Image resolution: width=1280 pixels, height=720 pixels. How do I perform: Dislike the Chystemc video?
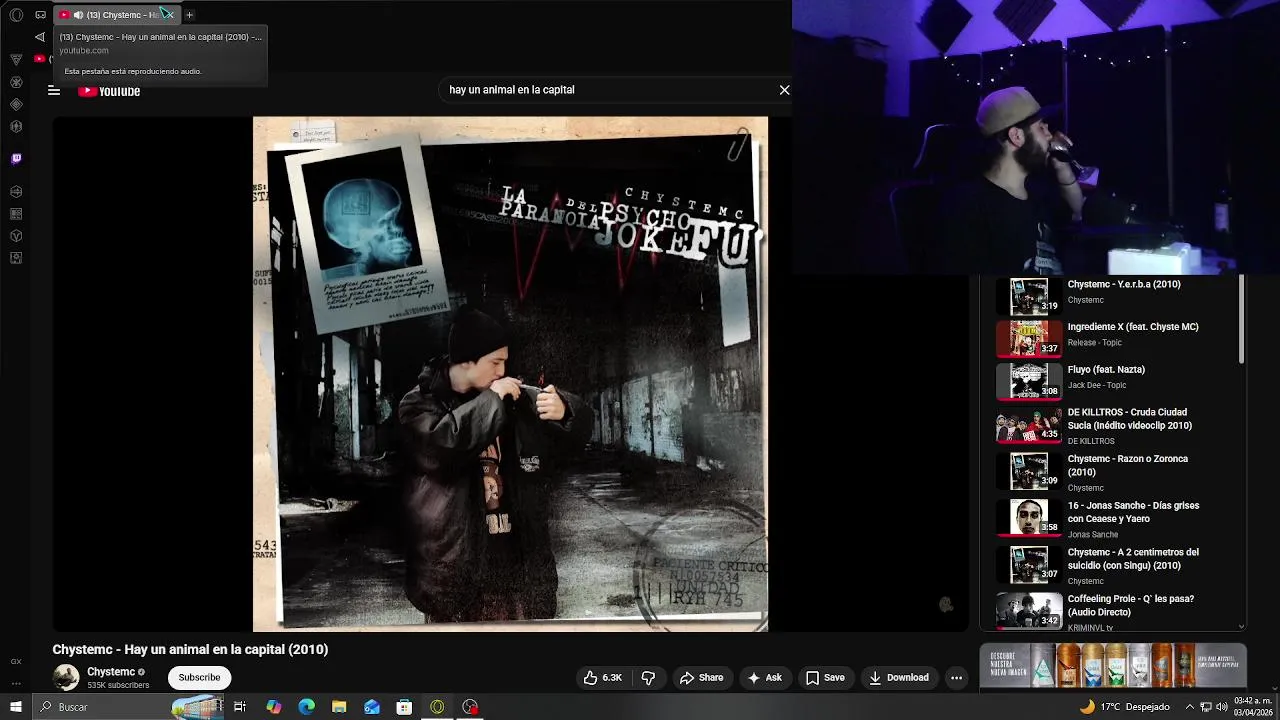(x=648, y=677)
